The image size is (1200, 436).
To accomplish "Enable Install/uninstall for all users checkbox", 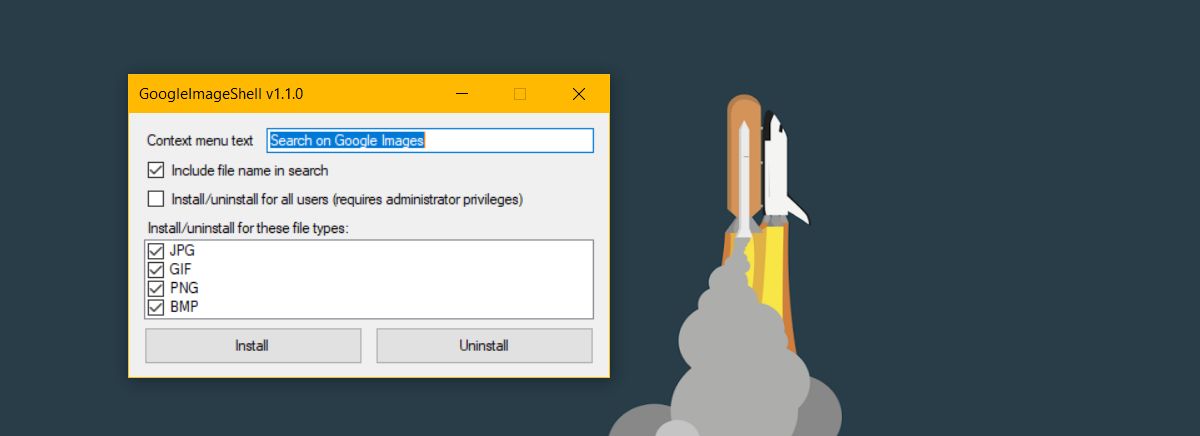I will pos(156,199).
